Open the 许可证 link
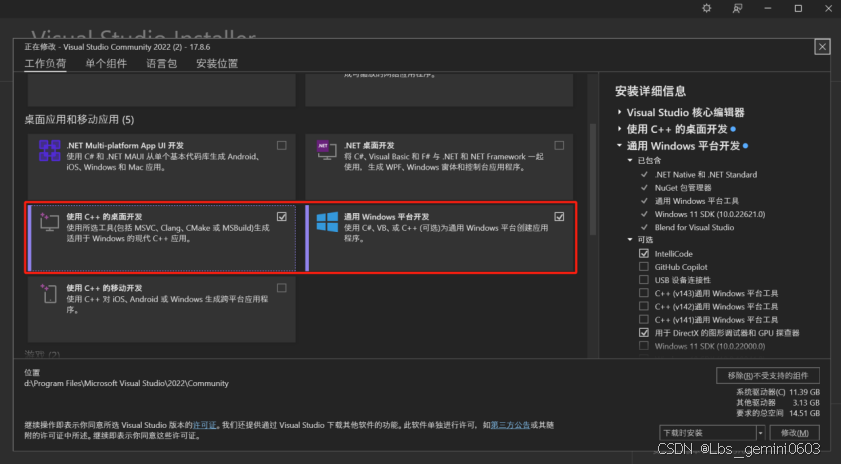Viewport: 842px width, 465px height. click(x=205, y=425)
